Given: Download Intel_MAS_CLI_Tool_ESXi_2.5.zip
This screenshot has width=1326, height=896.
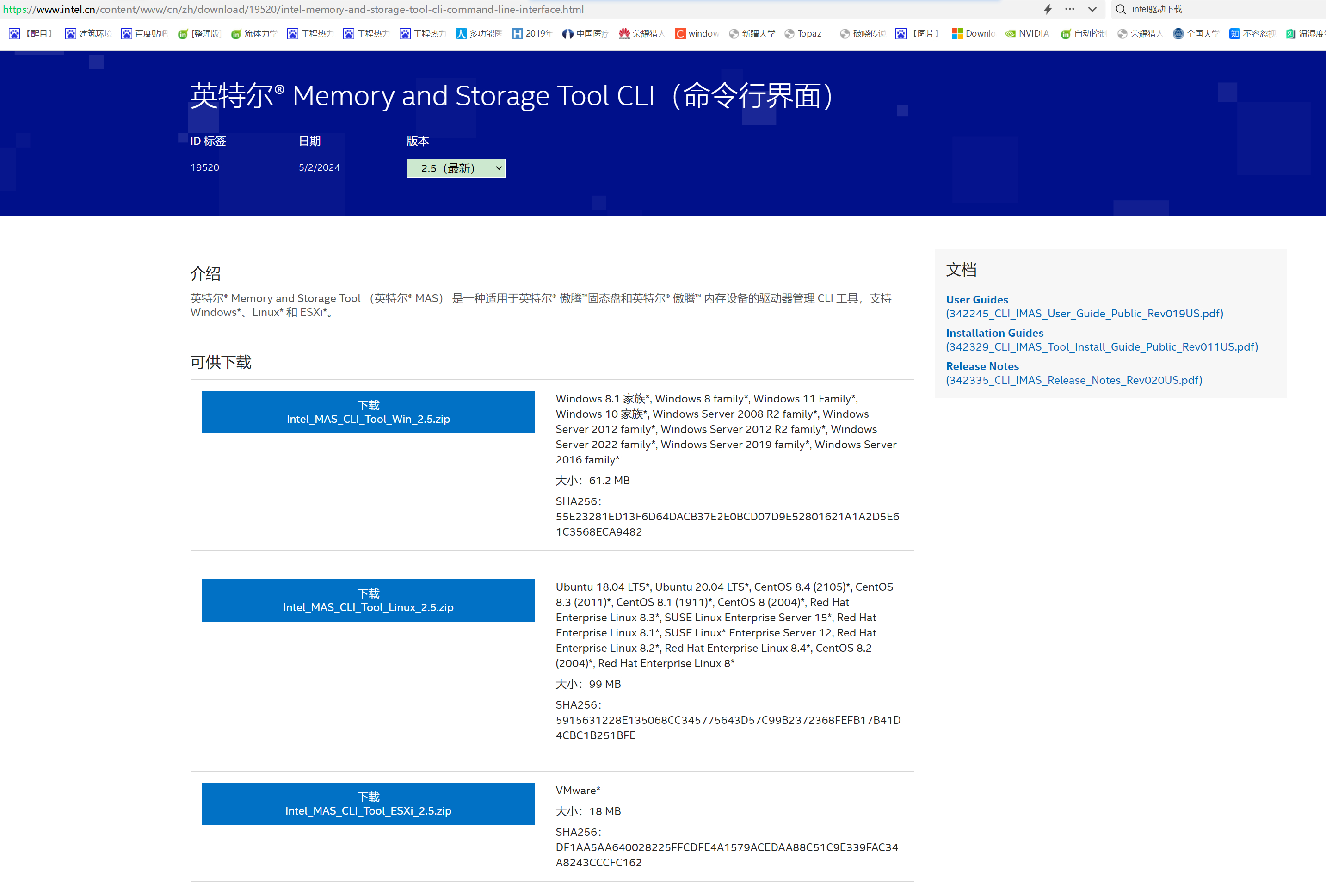Looking at the screenshot, I should pos(368,804).
